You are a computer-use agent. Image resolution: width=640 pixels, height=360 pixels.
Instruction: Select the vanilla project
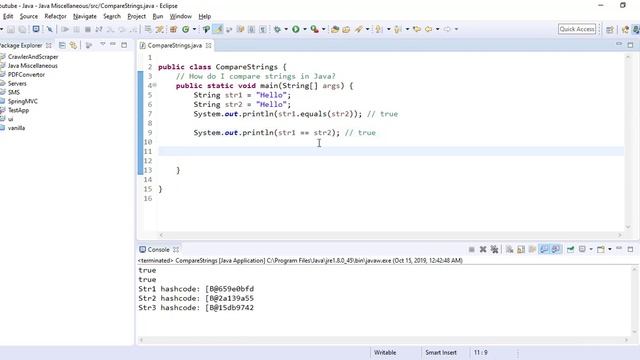click(x=16, y=128)
